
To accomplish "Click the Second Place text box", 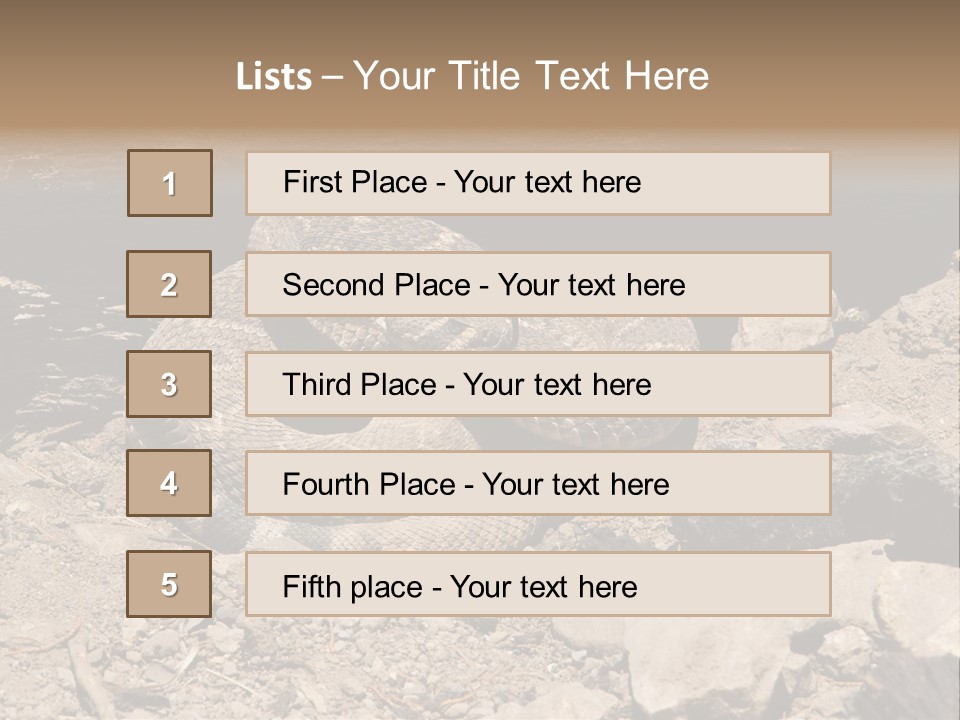I will [x=538, y=284].
